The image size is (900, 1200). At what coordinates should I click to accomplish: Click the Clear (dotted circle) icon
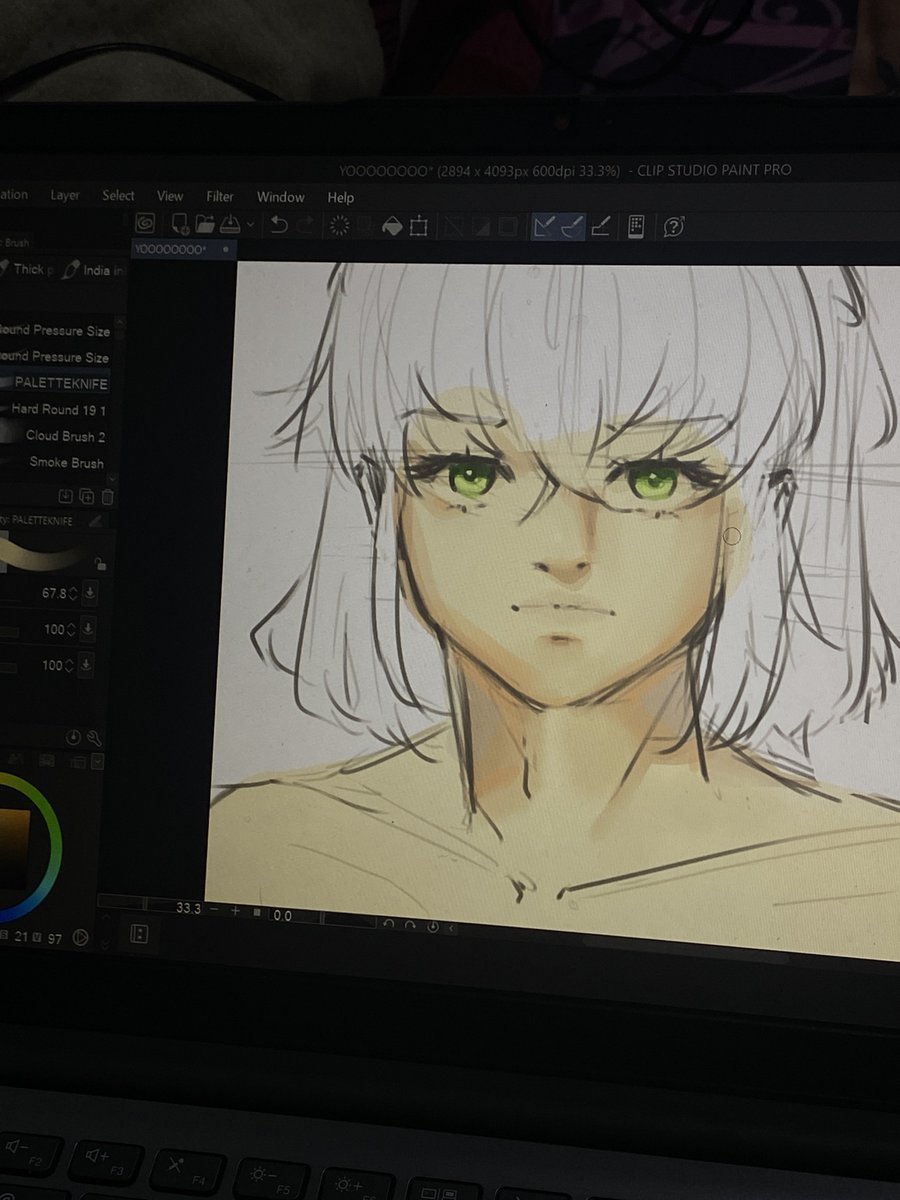tap(340, 226)
